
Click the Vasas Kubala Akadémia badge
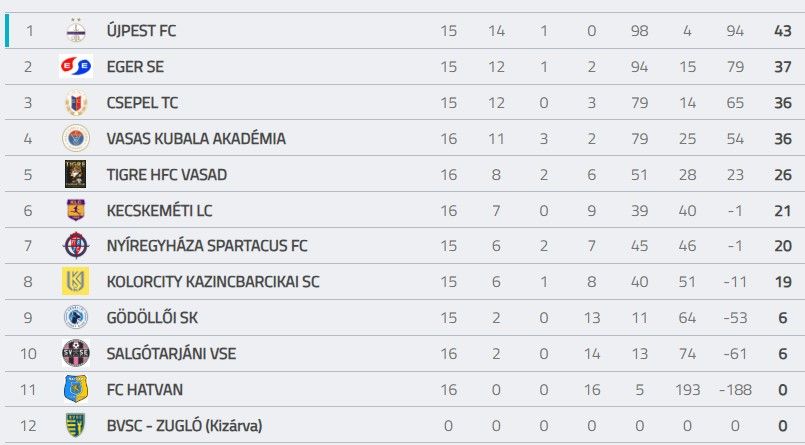click(x=76, y=138)
